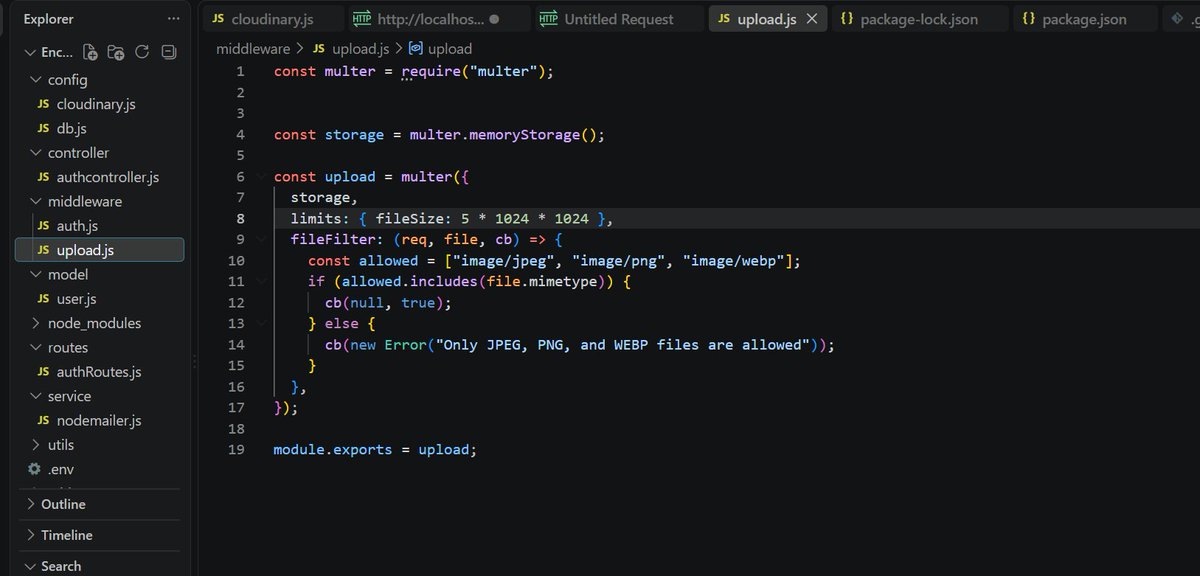Viewport: 1200px width, 576px height.
Task: Click the unsaved dot on the http://localhos tab
Action: coord(494,19)
